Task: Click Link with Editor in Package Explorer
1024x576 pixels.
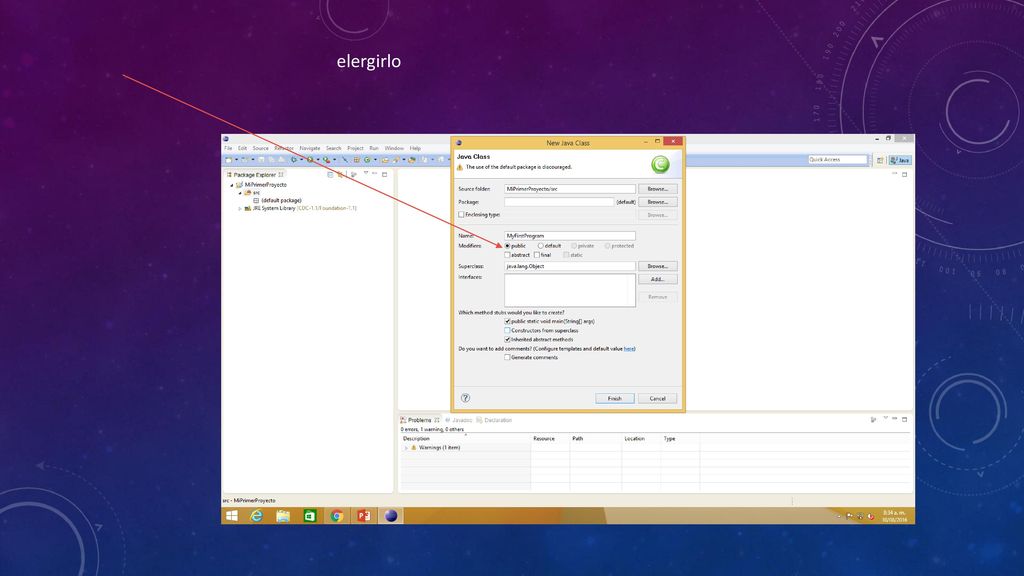Action: click(x=340, y=174)
